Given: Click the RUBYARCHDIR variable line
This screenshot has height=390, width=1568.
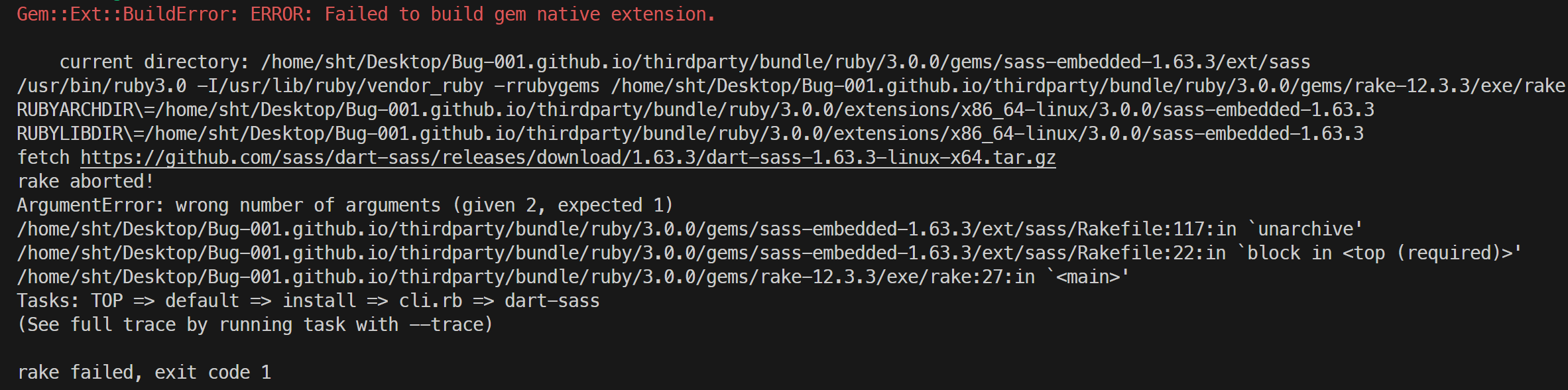Looking at the screenshot, I should point(695,110).
